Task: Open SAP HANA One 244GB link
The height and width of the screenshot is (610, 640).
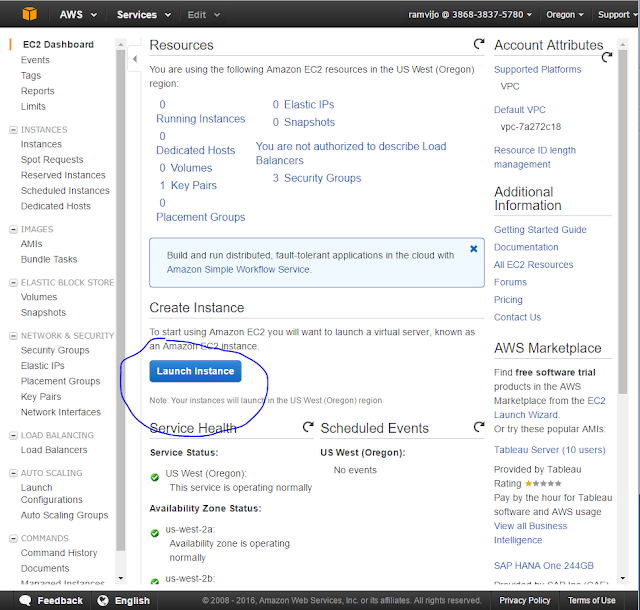Action: [x=544, y=565]
